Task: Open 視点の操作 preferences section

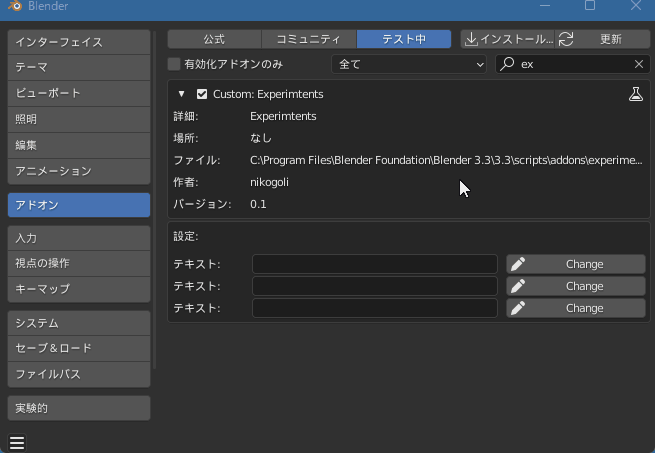Action: (79, 263)
